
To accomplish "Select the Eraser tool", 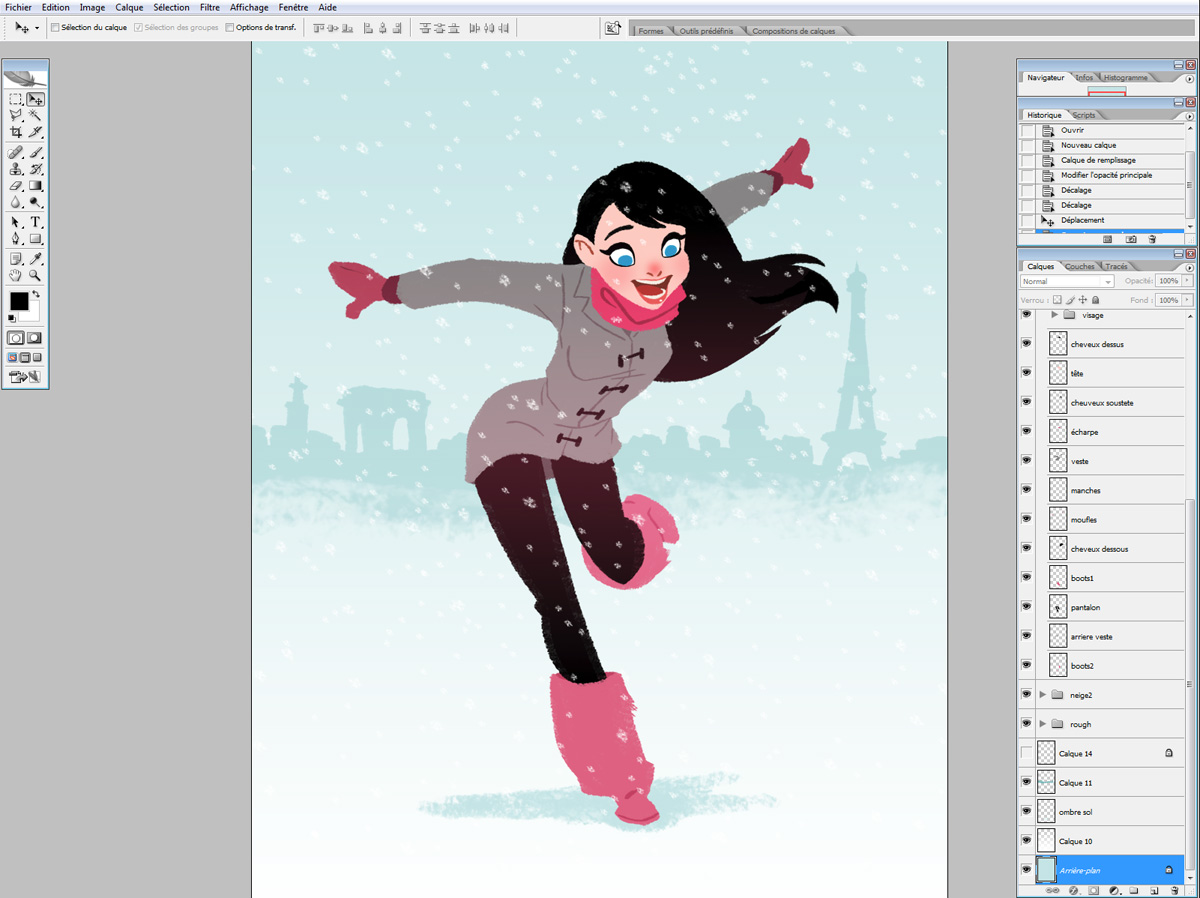I will click(x=16, y=186).
